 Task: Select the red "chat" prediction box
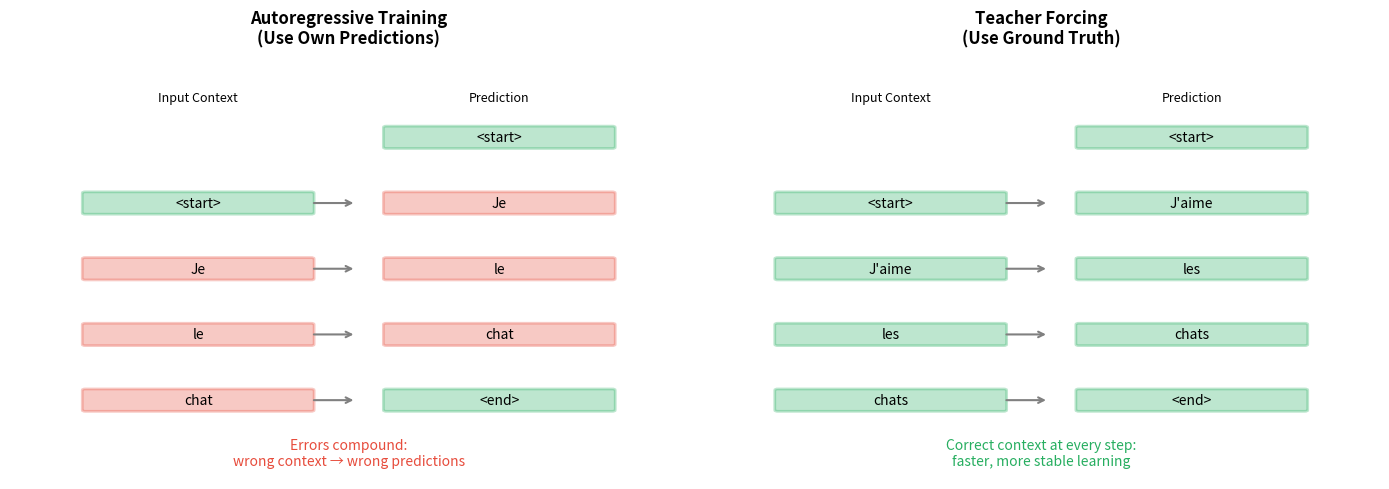(x=499, y=334)
